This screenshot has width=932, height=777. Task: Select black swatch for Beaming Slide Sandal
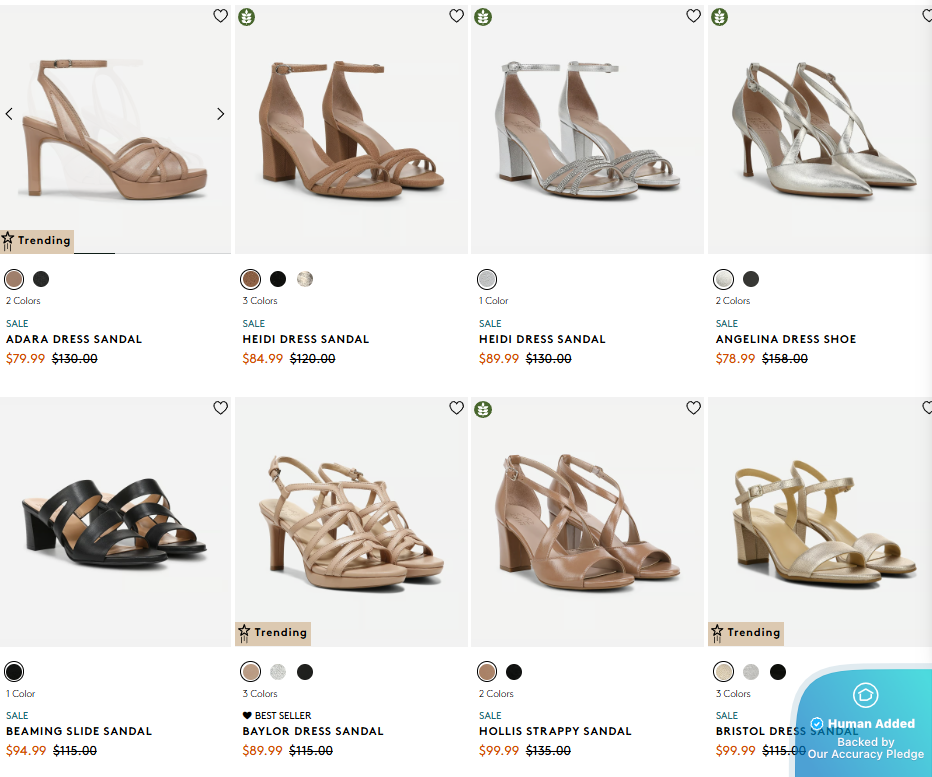coord(14,672)
